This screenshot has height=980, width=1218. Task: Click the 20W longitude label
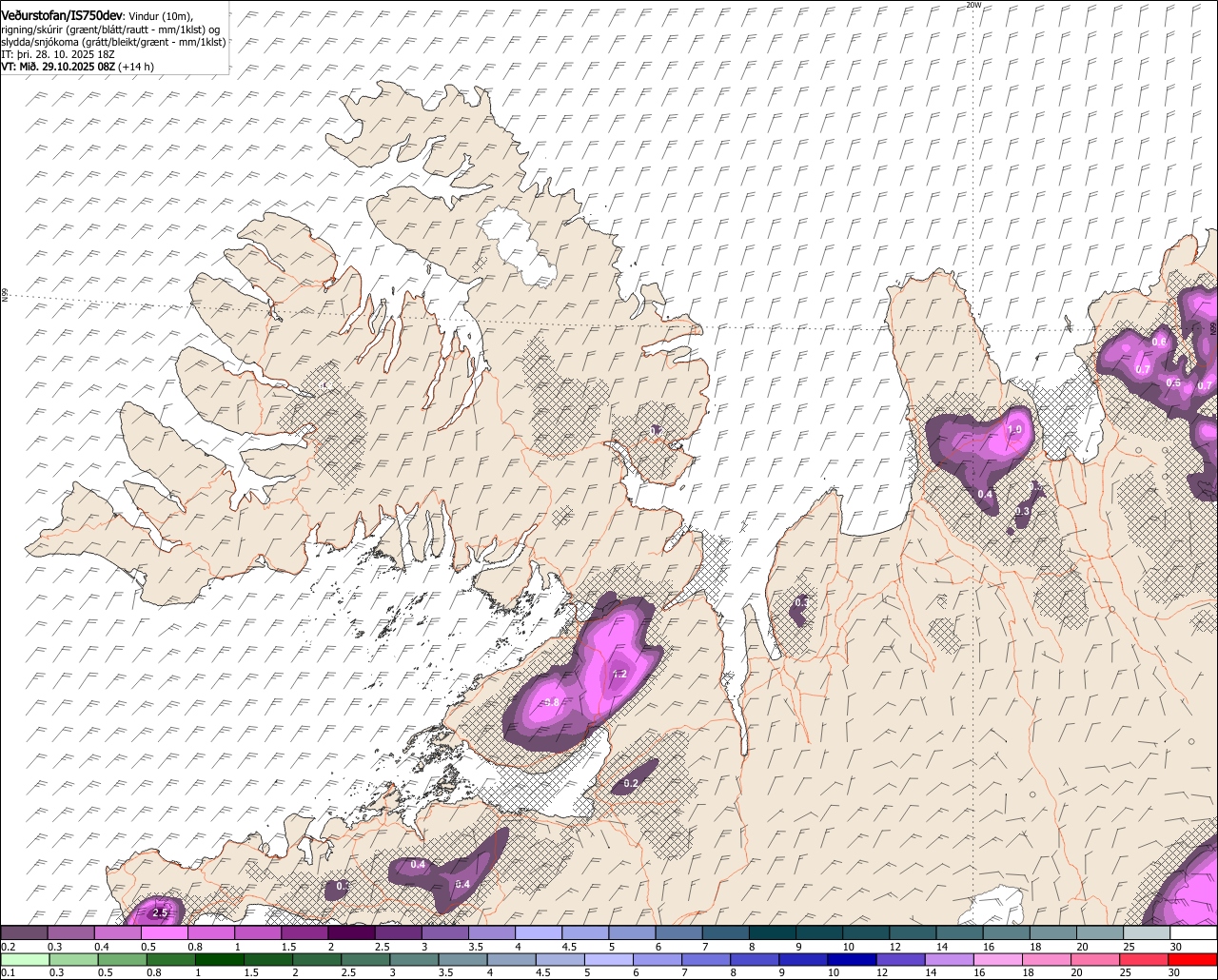972,5
